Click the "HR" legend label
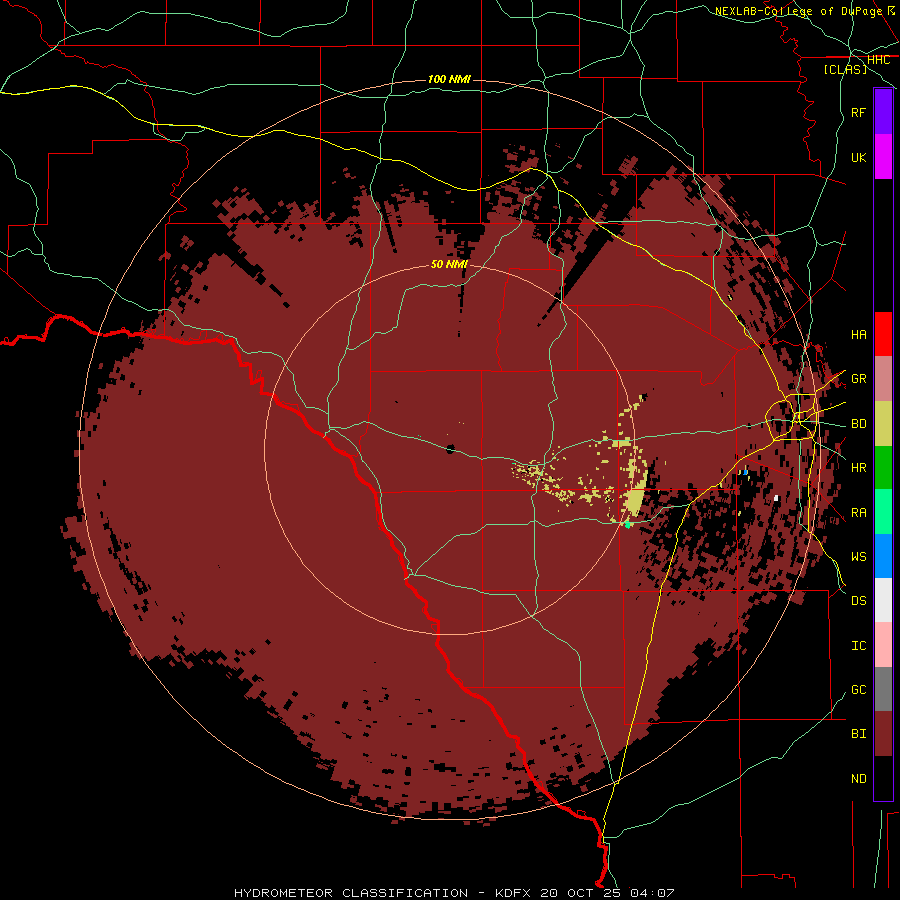This screenshot has height=900, width=900. pyautogui.click(x=858, y=468)
